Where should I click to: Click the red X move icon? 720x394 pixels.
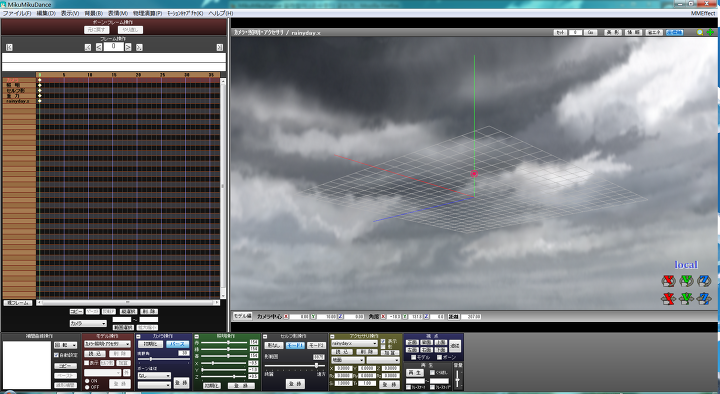pyautogui.click(x=668, y=298)
